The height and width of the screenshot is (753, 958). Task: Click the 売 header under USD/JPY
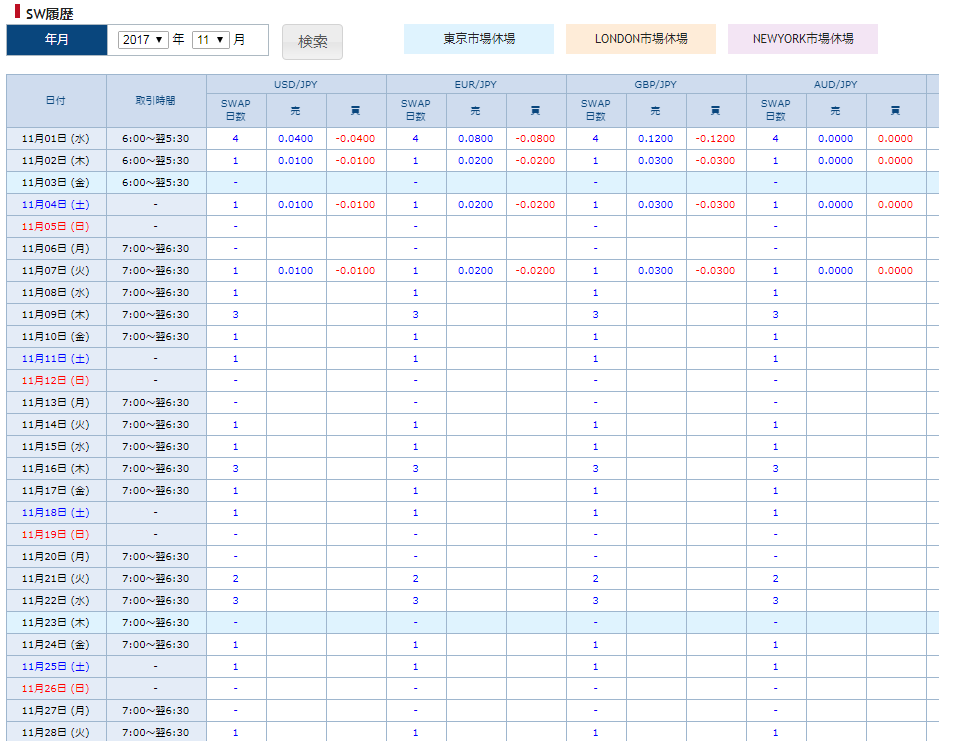pos(296,111)
